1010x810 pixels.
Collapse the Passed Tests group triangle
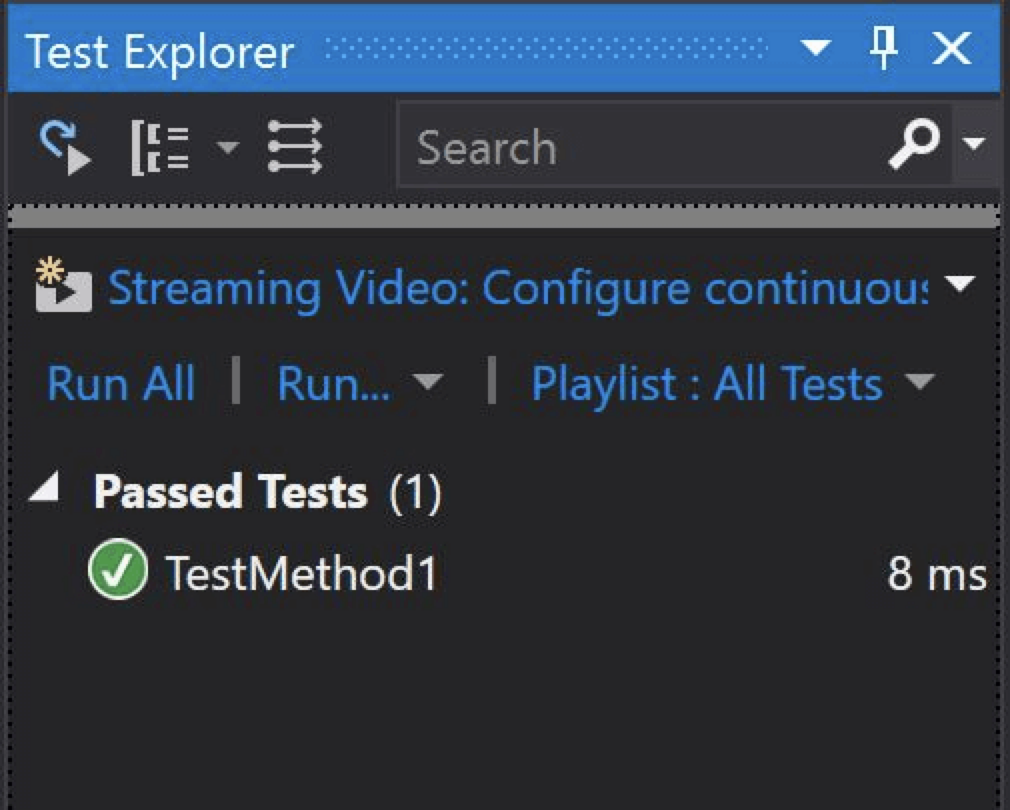pos(44,490)
